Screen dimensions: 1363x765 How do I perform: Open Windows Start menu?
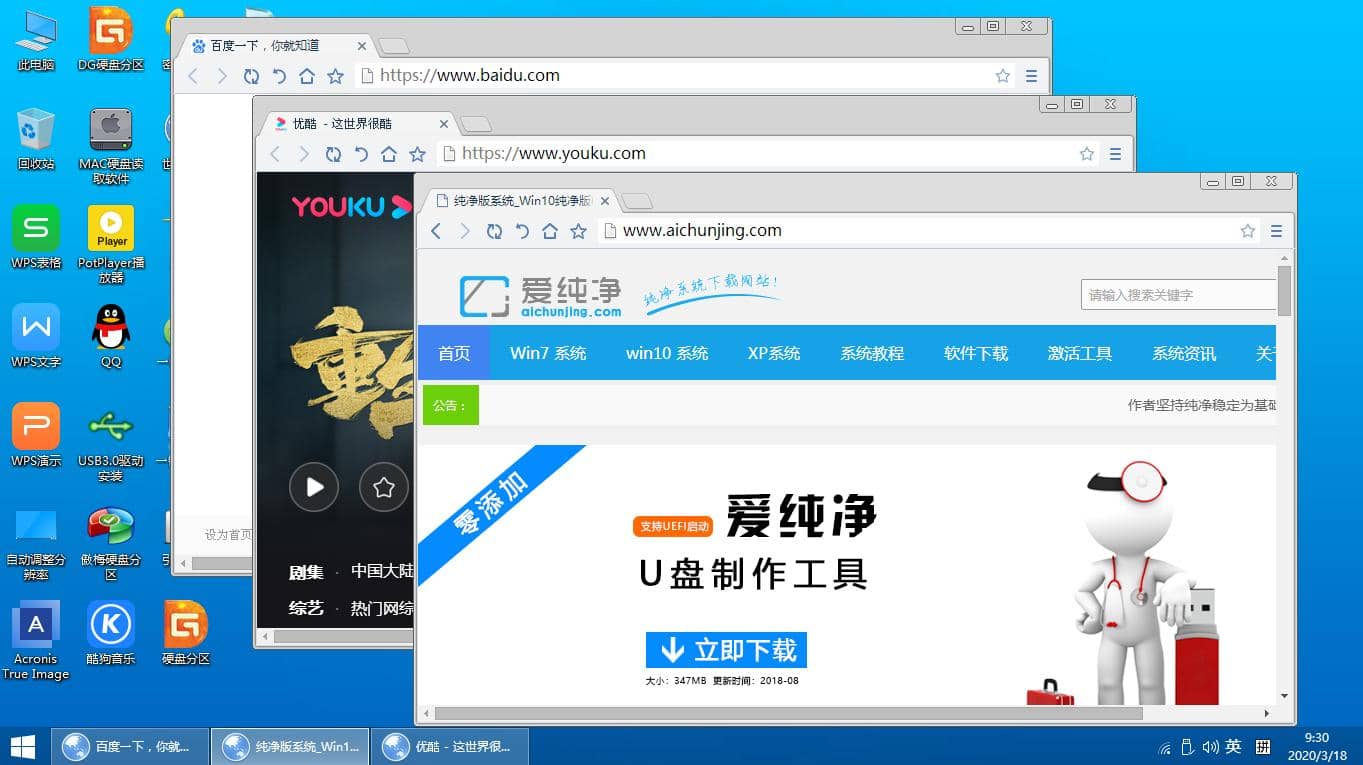coord(22,746)
